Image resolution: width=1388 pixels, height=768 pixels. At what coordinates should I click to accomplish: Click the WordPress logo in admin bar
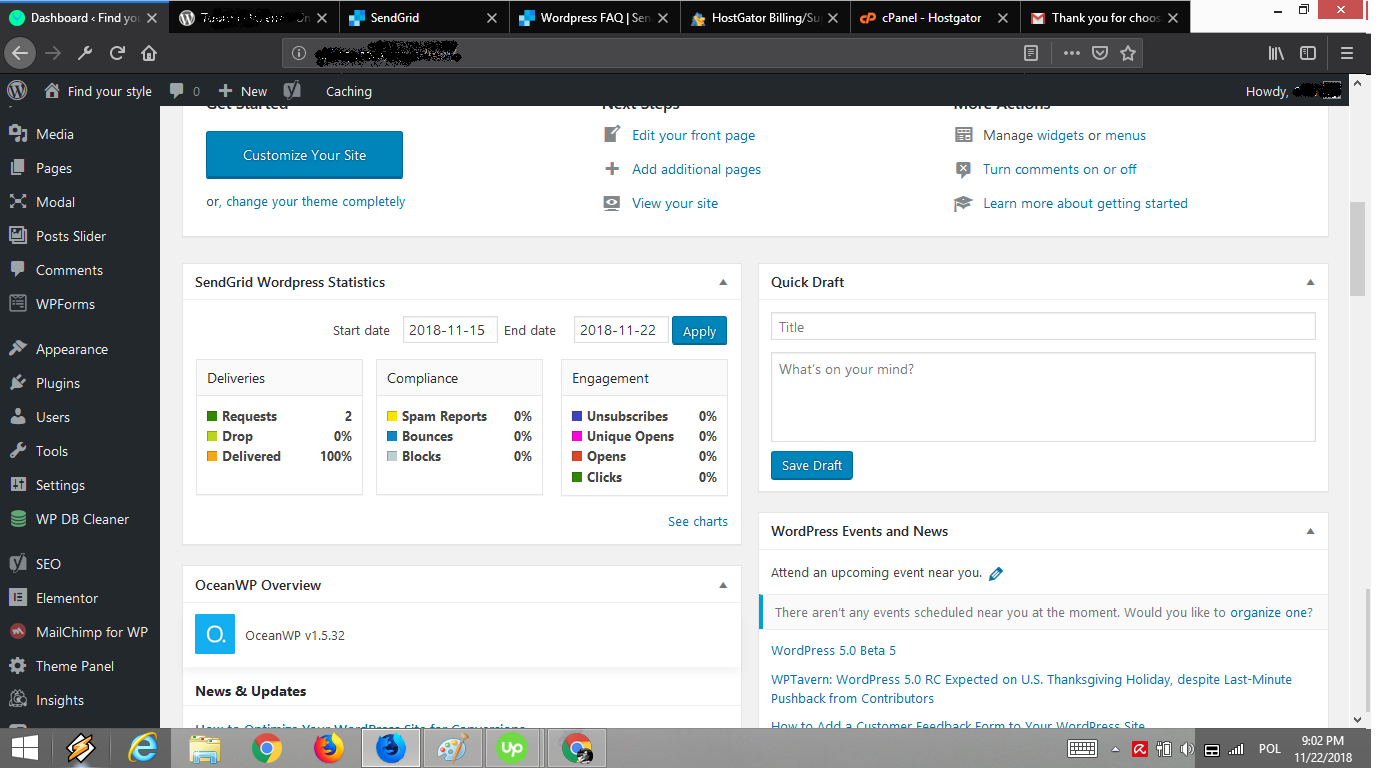(17, 91)
